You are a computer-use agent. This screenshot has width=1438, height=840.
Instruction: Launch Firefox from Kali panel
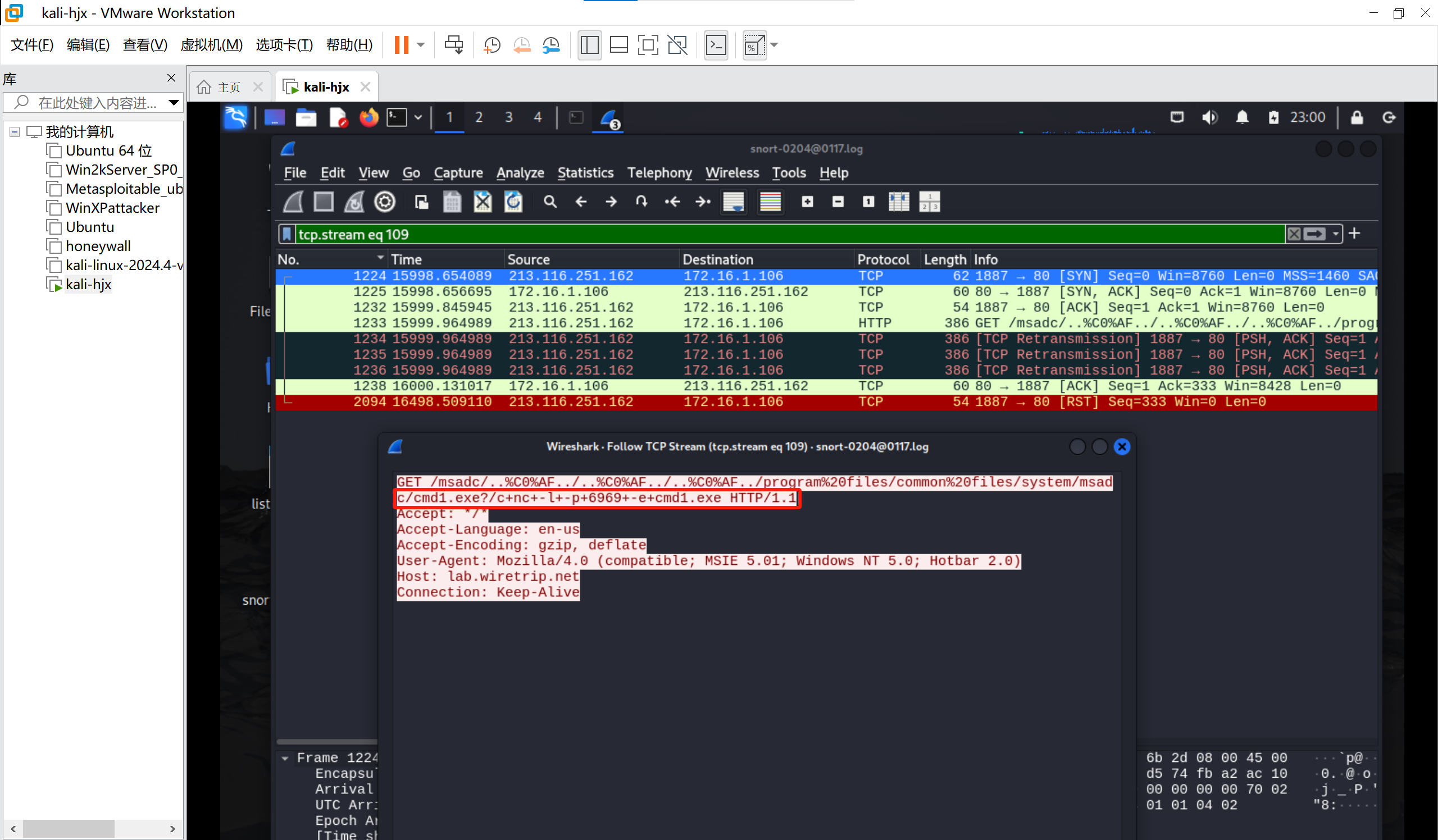368,117
